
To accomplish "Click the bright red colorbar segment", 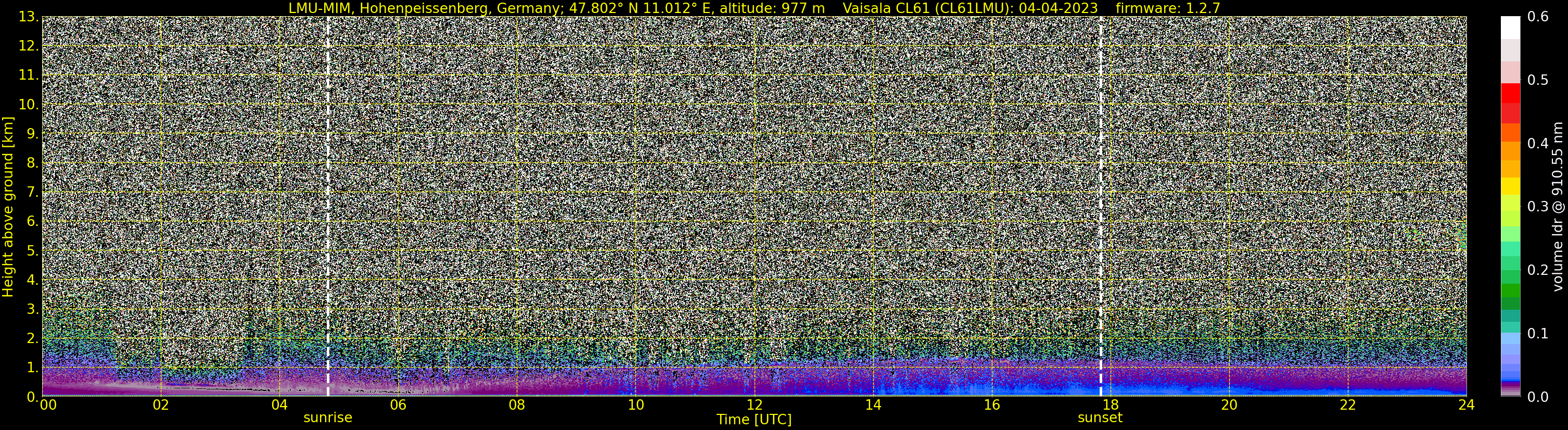I will point(1511,93).
